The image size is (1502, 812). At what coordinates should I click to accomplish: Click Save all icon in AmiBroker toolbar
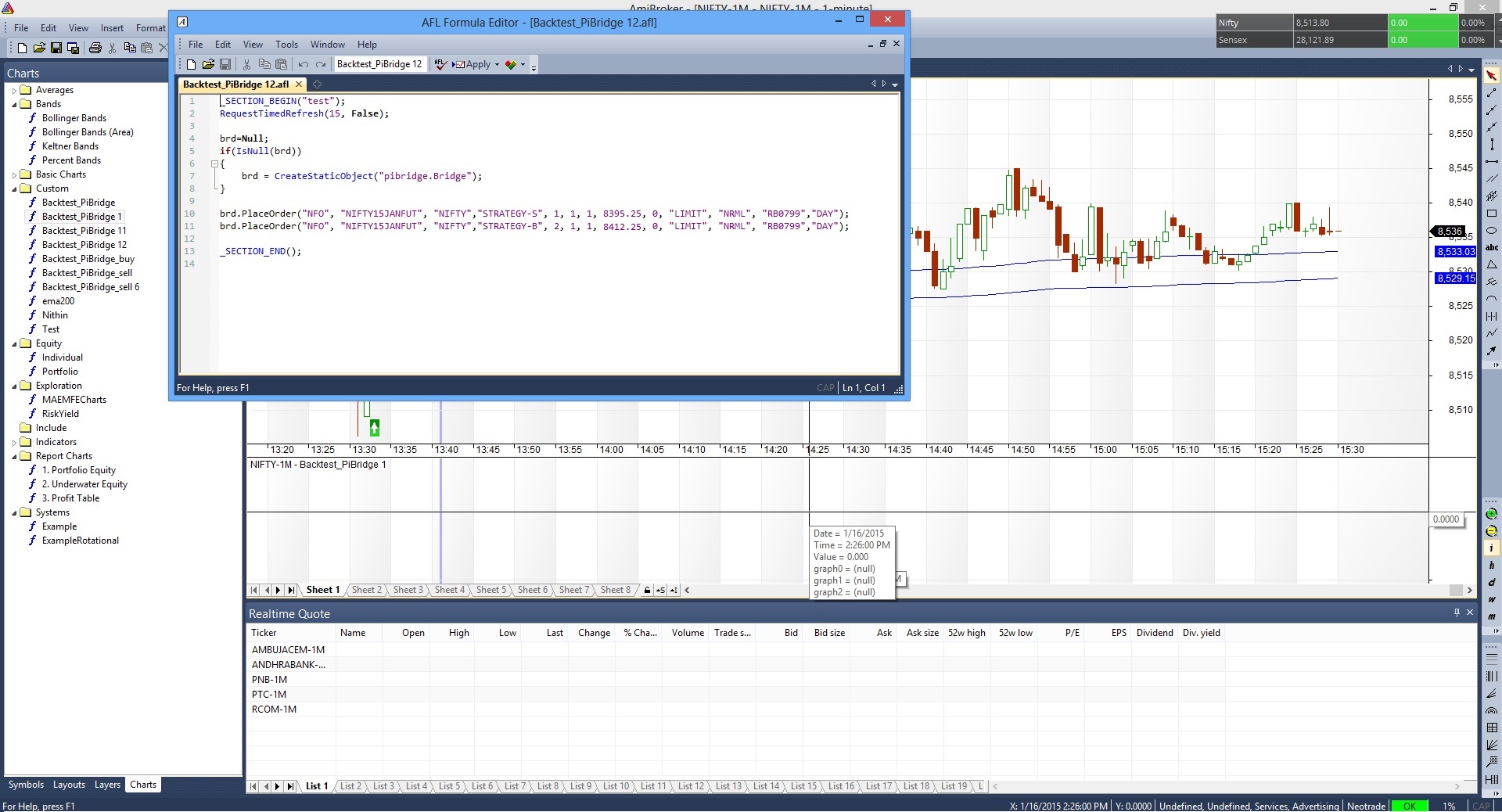click(x=74, y=48)
